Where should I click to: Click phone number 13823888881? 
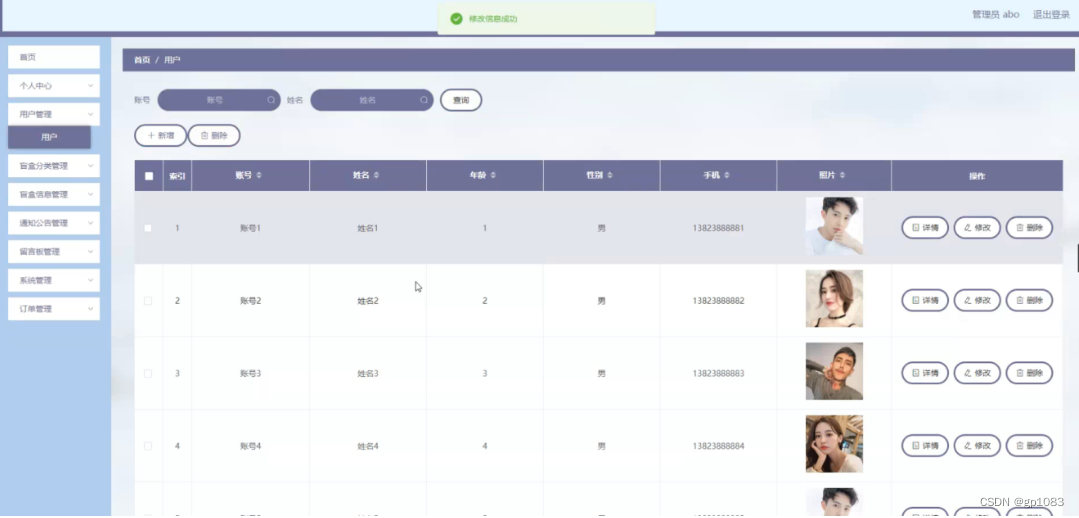point(718,228)
